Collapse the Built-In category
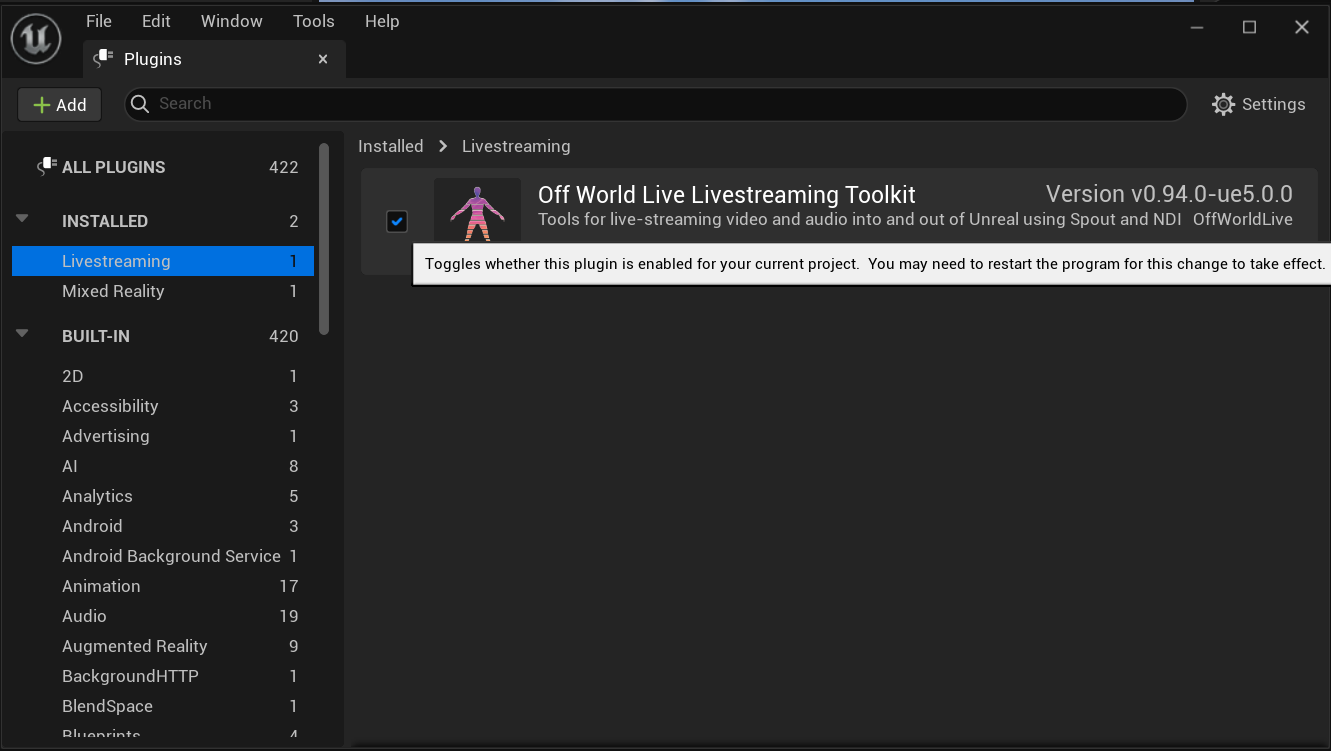 22,334
